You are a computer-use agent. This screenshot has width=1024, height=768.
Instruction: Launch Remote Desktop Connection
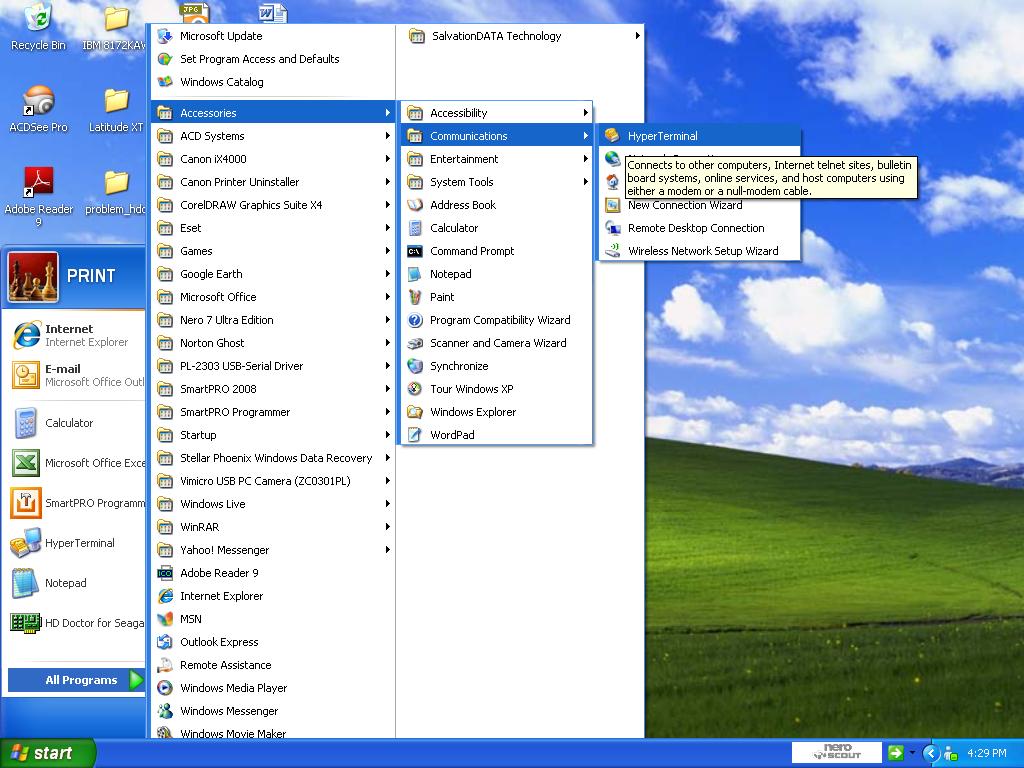pyautogui.click(x=699, y=228)
